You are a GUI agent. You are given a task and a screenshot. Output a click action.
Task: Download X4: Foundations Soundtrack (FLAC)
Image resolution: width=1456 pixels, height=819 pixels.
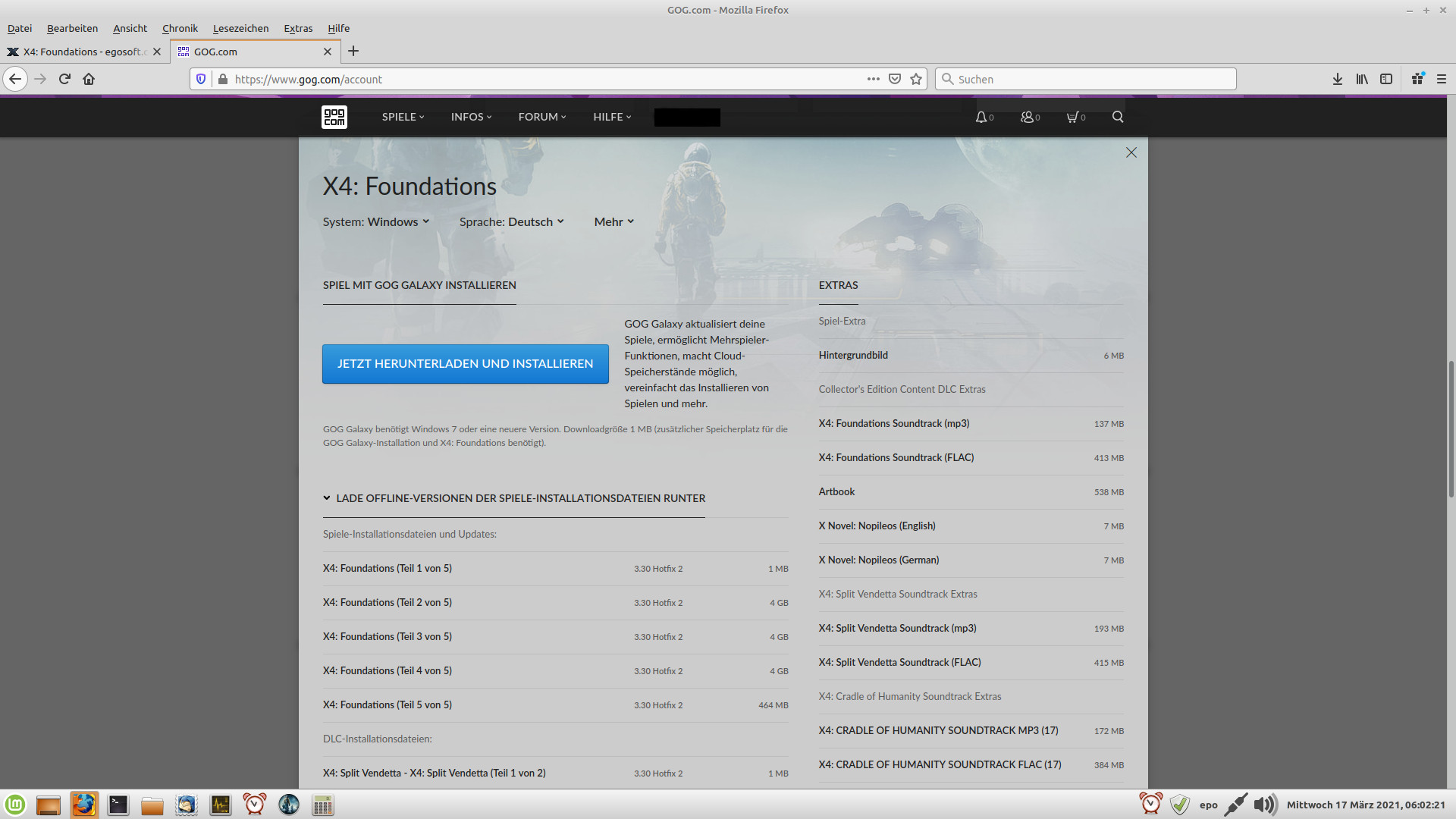[971, 458]
